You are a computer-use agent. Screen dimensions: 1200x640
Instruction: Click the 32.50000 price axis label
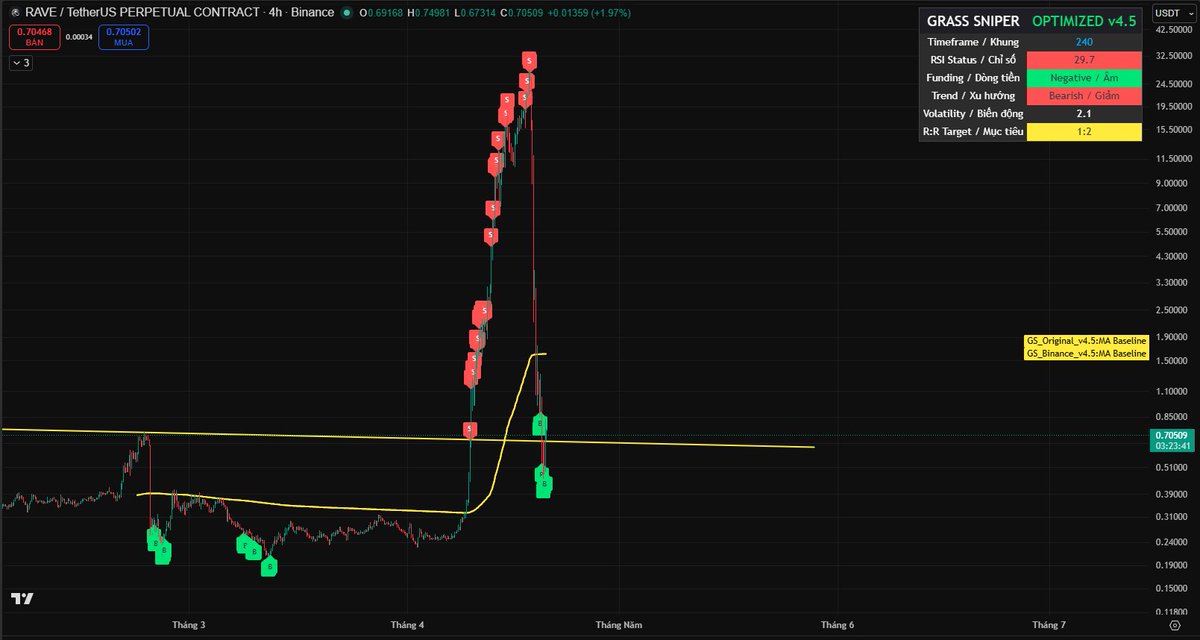(1173, 56)
